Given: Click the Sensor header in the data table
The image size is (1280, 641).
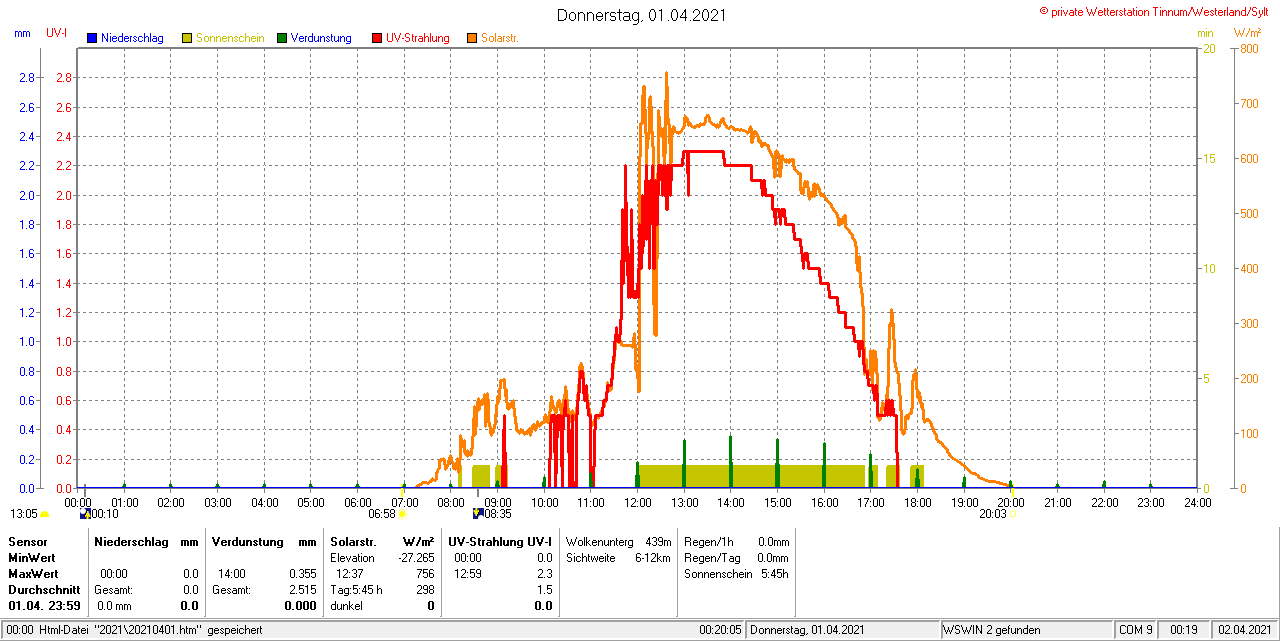Looking at the screenshot, I should coord(27,541).
